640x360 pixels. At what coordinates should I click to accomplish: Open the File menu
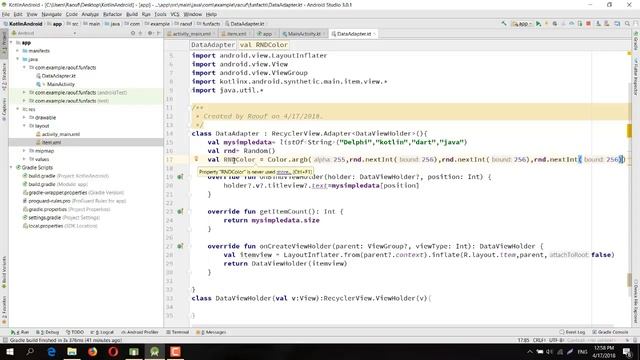coord(6,14)
